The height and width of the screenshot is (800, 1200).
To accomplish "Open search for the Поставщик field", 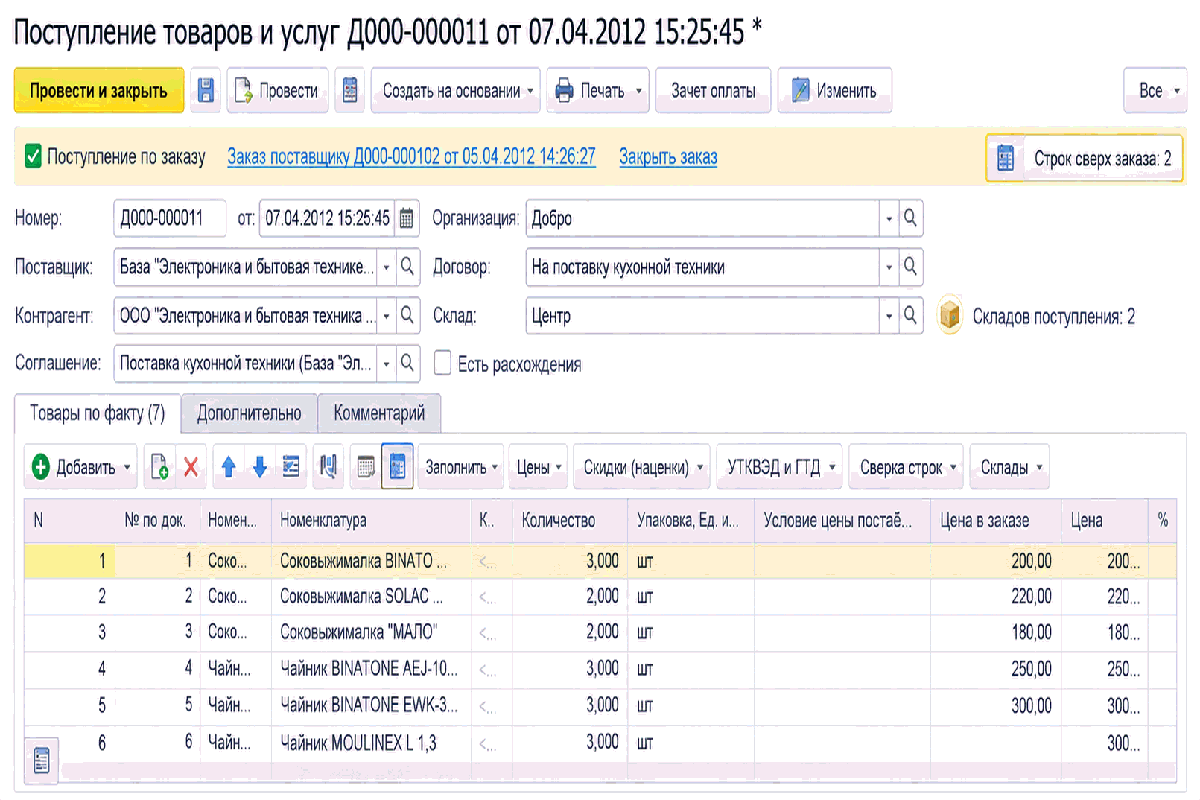I will 407,267.
